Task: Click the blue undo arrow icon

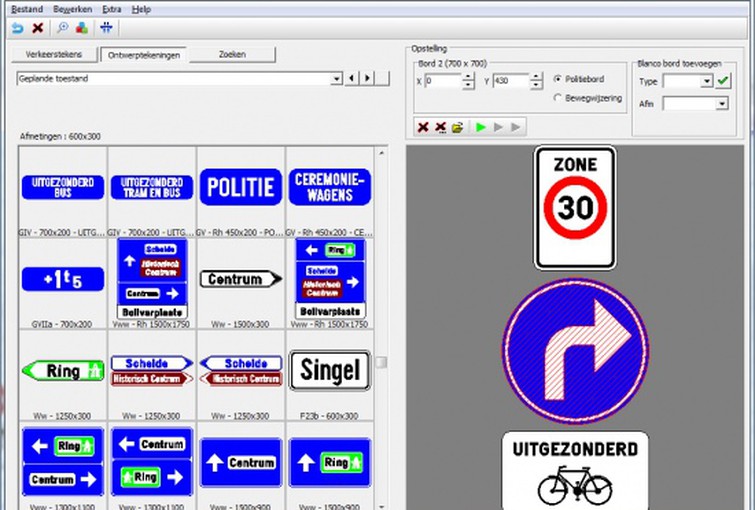Action: [18, 28]
